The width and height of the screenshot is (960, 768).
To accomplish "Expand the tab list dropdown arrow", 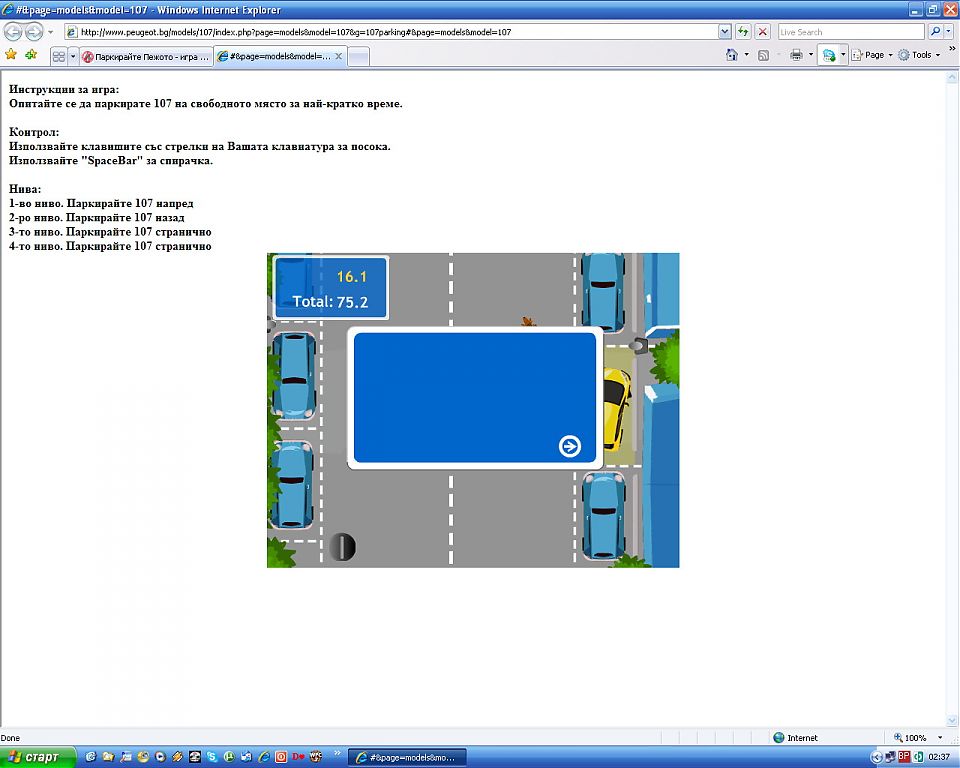I will (x=73, y=56).
